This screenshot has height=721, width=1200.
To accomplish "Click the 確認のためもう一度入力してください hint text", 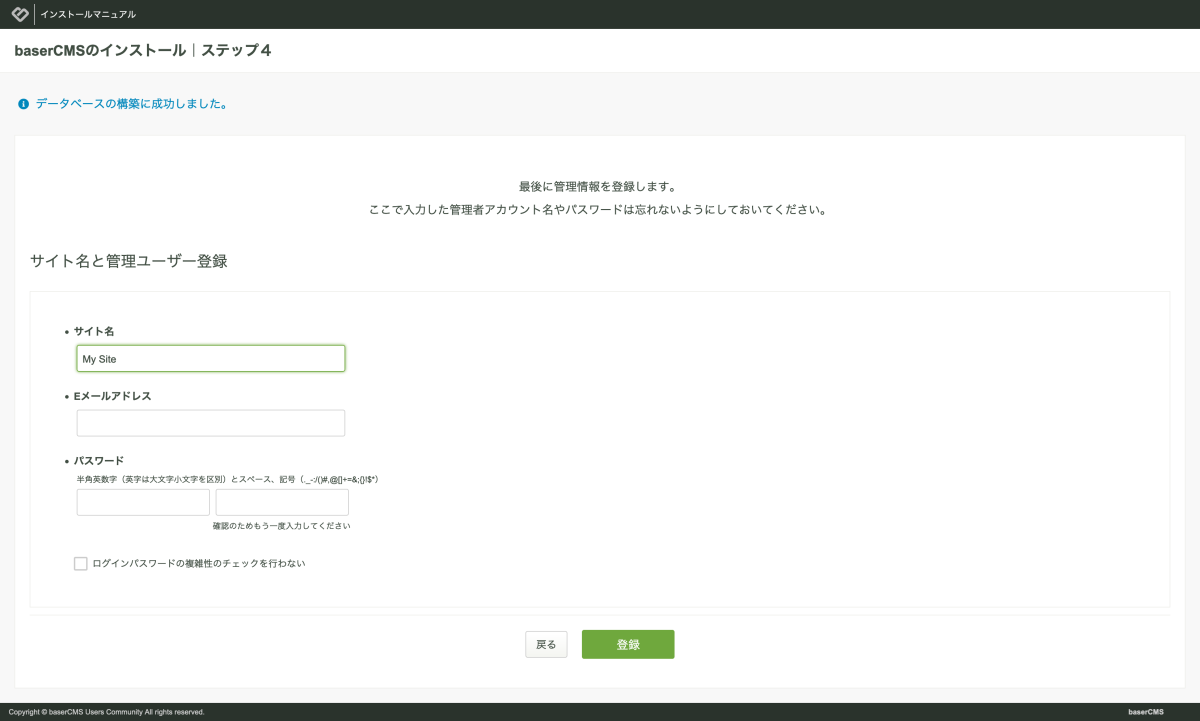I will (281, 526).
